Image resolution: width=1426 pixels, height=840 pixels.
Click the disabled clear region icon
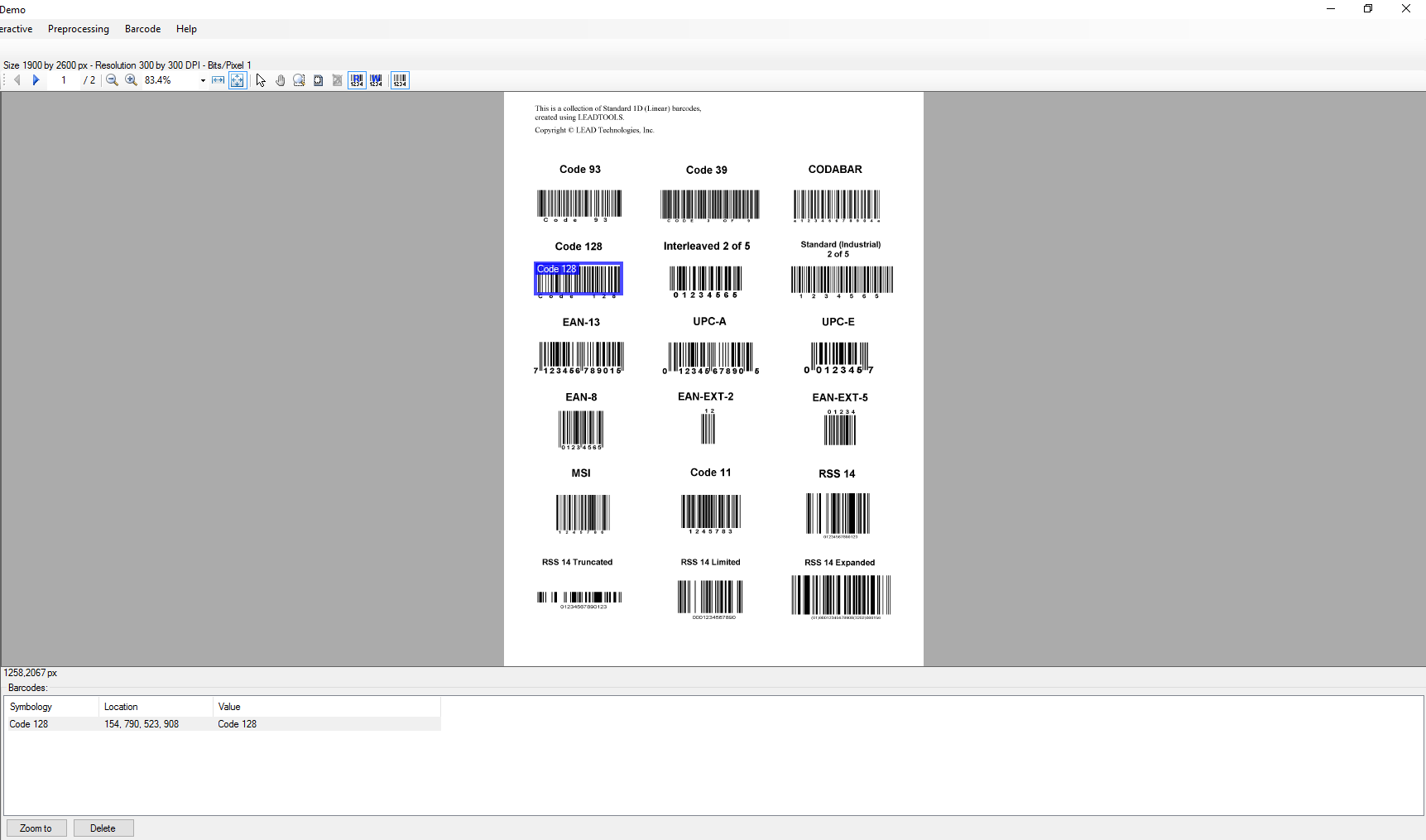(x=337, y=80)
